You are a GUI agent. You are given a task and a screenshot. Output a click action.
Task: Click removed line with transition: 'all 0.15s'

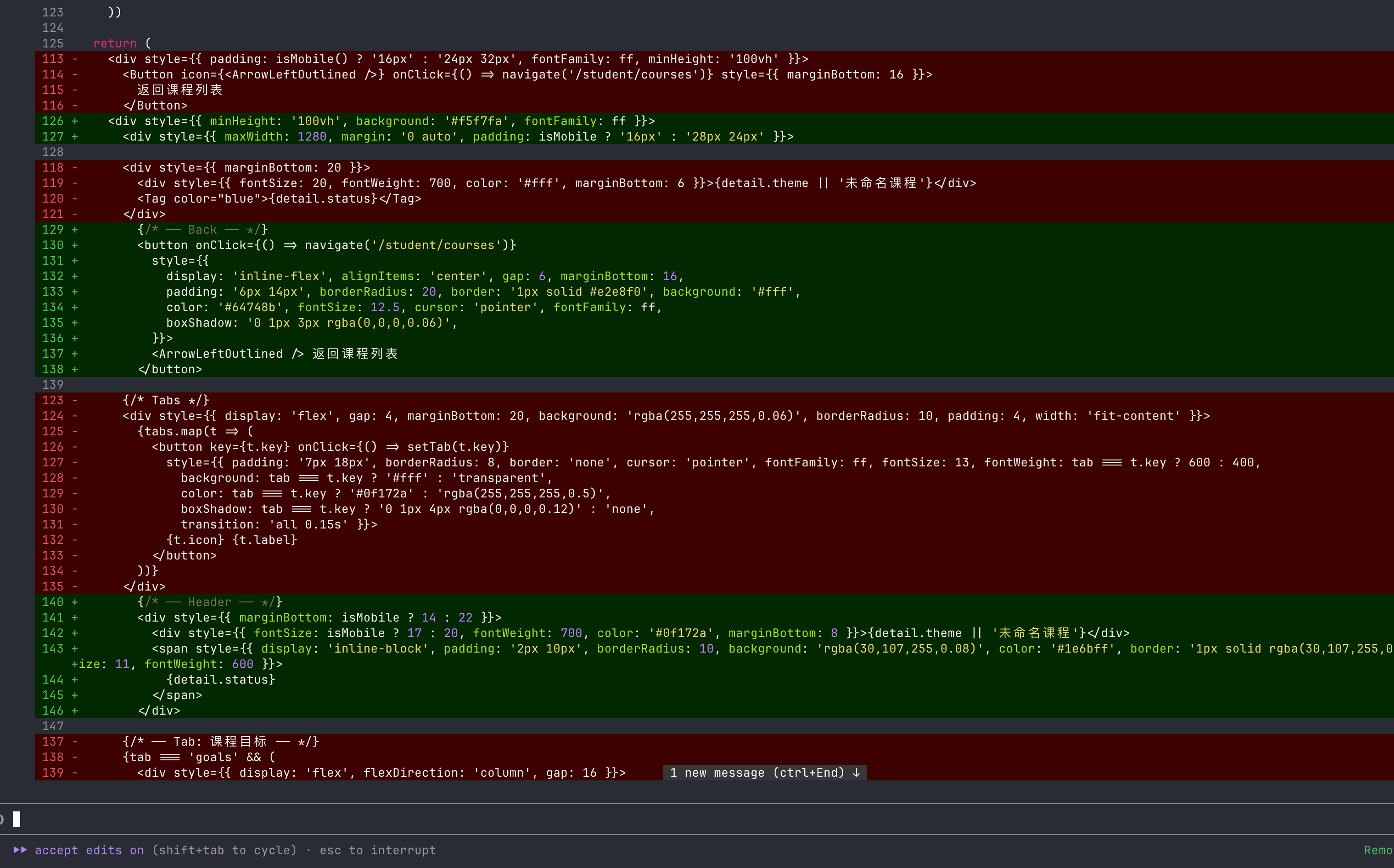714,524
